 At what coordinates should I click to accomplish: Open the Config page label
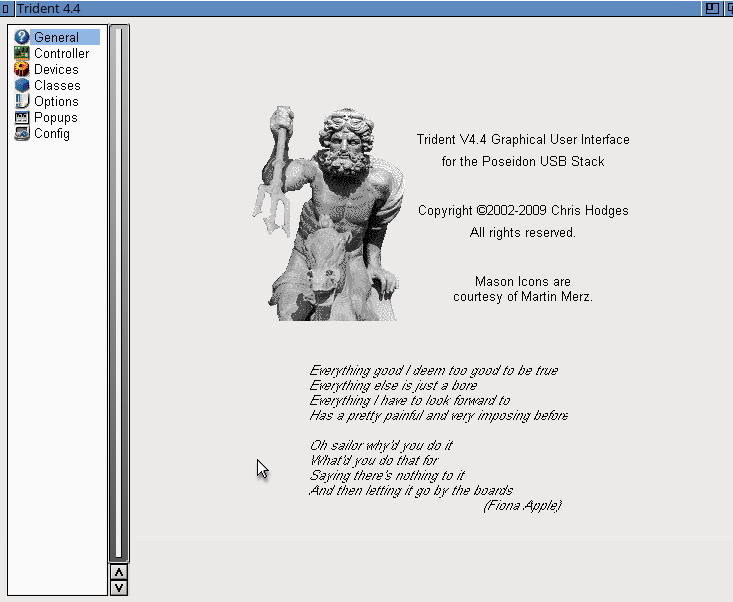coord(52,134)
